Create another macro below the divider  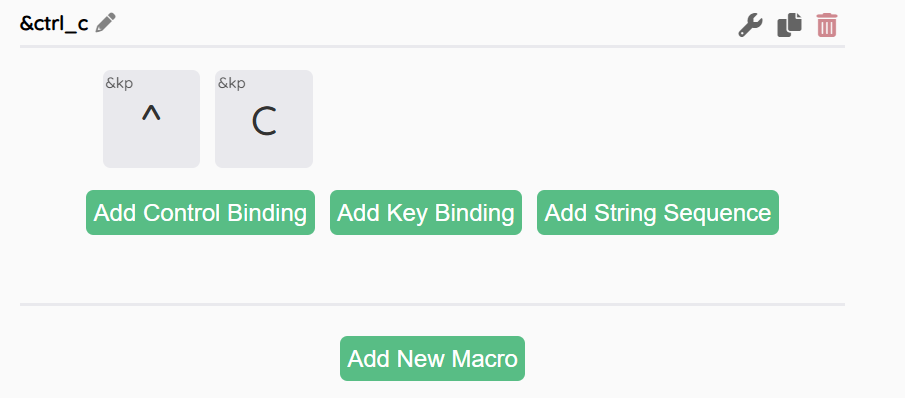(432, 358)
